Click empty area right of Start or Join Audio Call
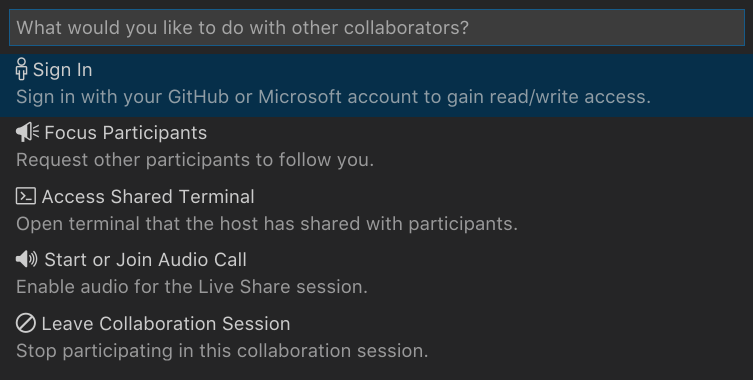This screenshot has height=380, width=753. pyautogui.click(x=497, y=260)
